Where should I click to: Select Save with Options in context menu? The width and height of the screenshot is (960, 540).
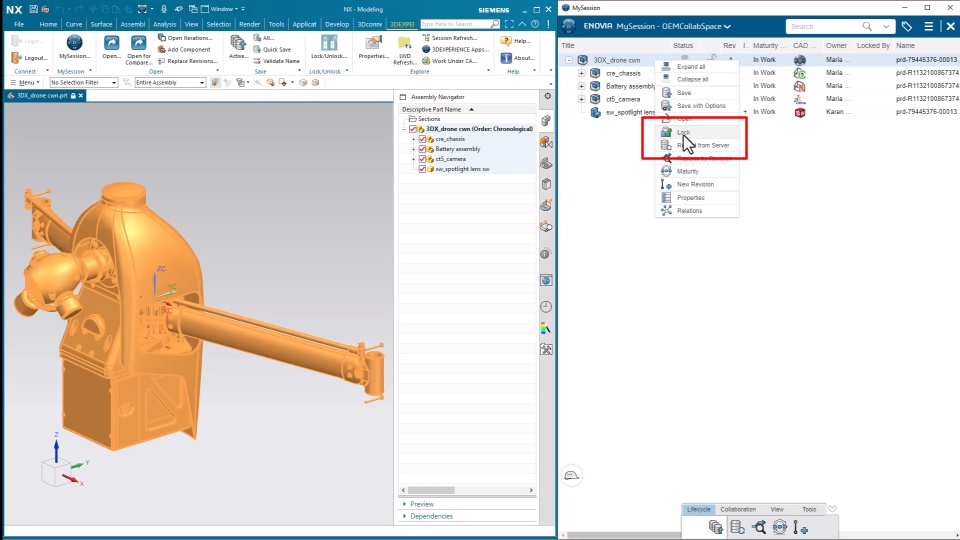click(697, 105)
